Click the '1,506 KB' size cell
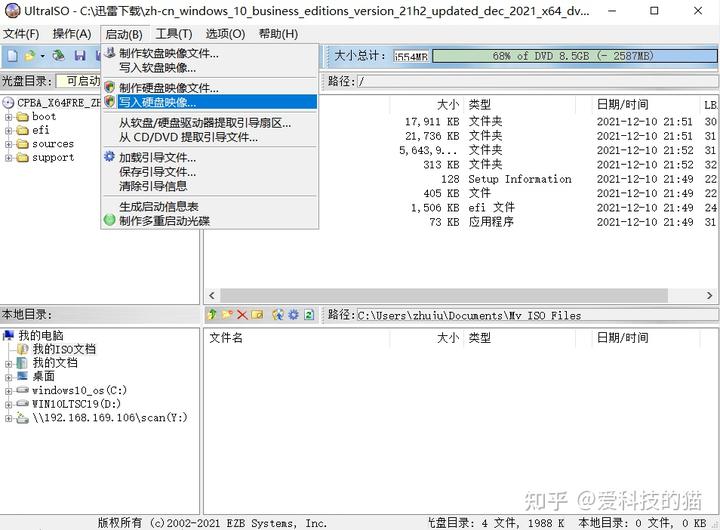The width and height of the screenshot is (720, 530). pyautogui.click(x=435, y=208)
